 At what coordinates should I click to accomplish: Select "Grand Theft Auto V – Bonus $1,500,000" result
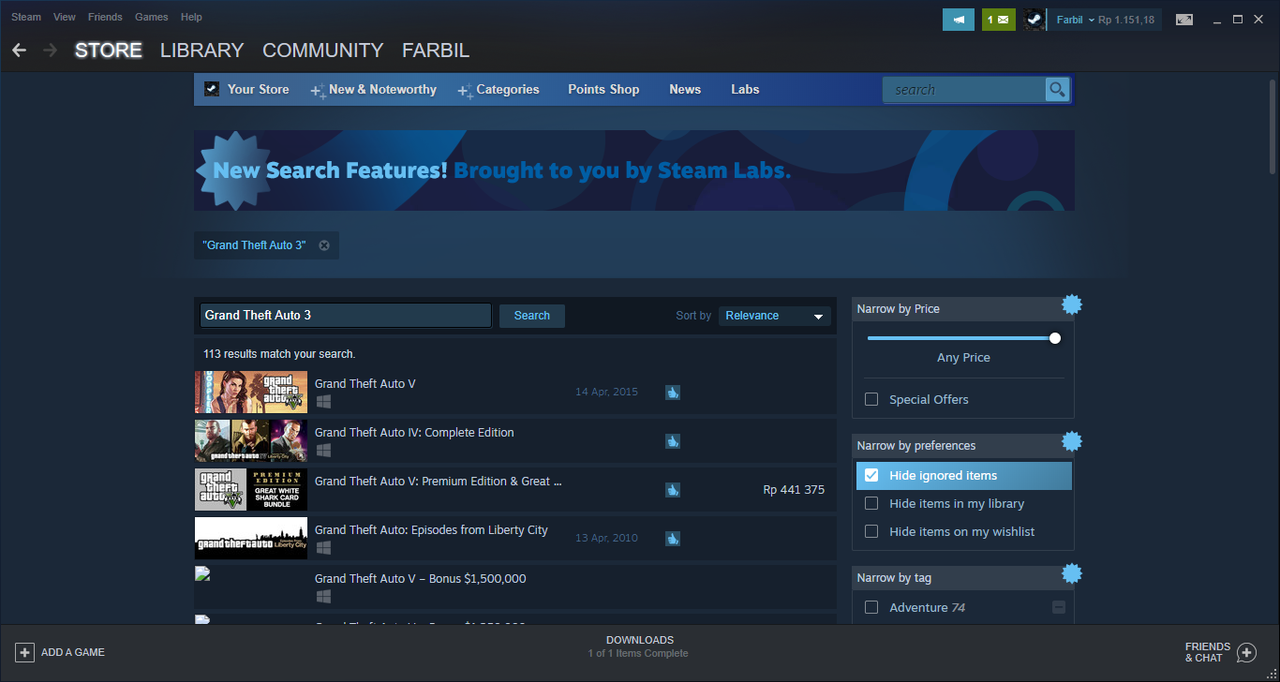pos(515,587)
